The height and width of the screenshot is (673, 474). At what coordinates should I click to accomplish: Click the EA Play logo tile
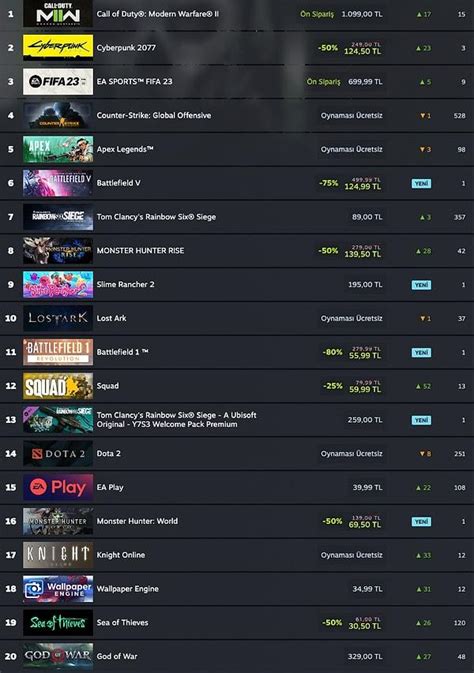click(58, 487)
